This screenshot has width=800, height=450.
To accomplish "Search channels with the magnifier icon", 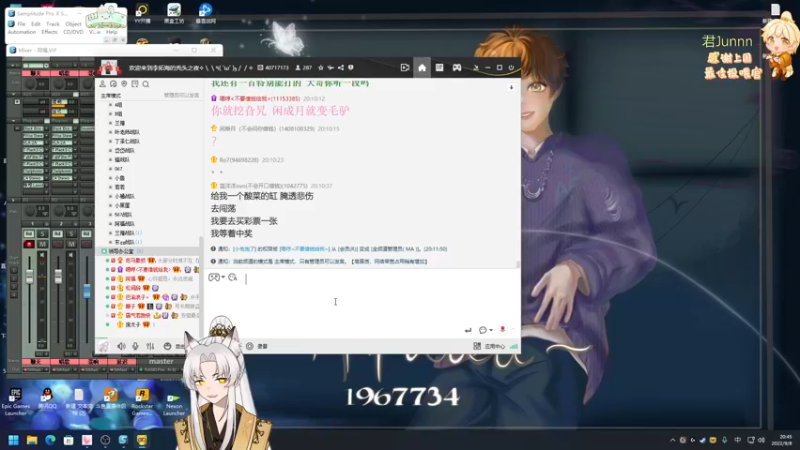I will (146, 84).
